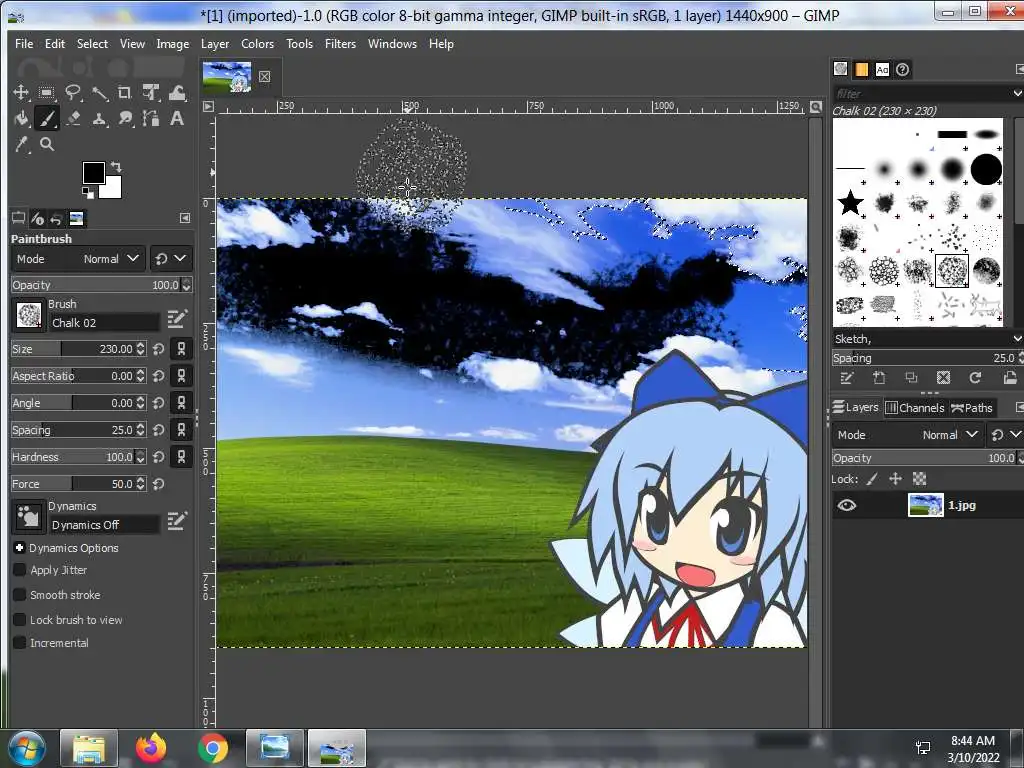Open paint mode group switch dropdown

coord(170,259)
